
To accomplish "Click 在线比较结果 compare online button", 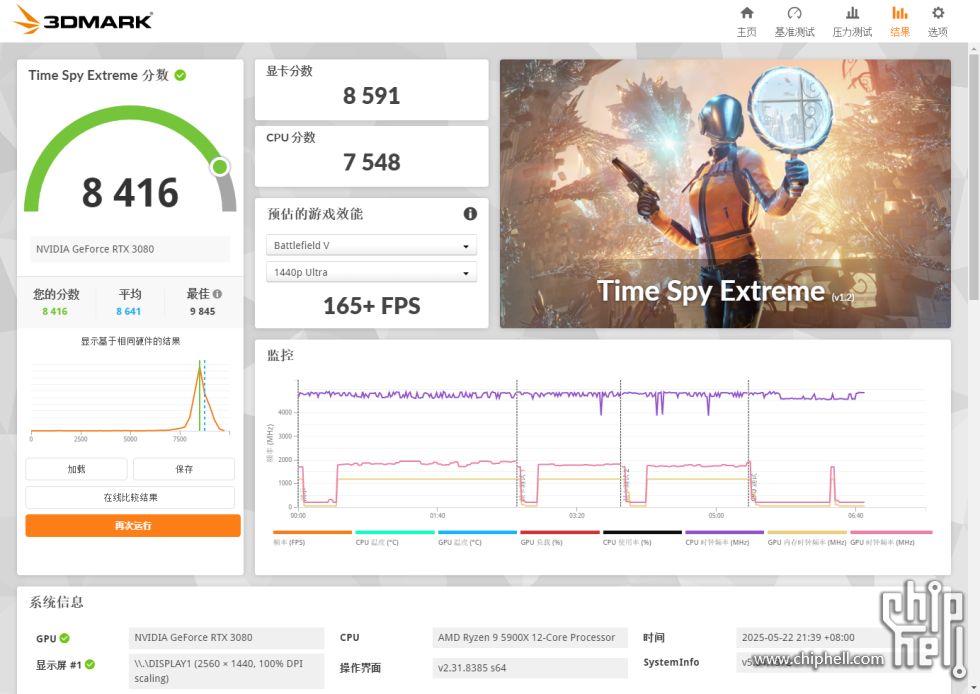I will pos(130,497).
